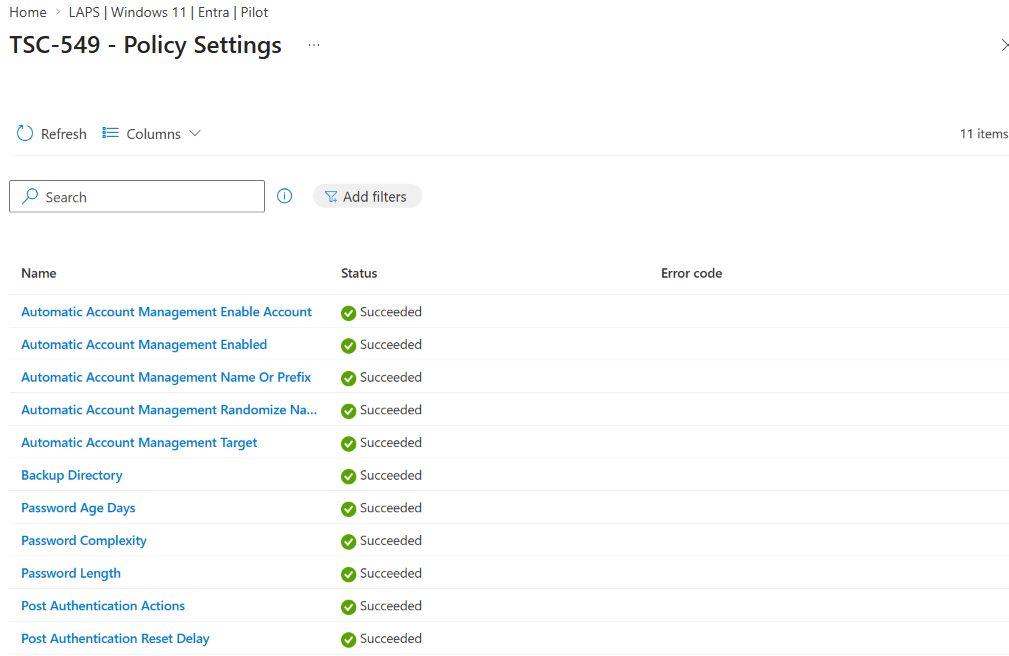Image resolution: width=1009 pixels, height=656 pixels.
Task: Click Succeeded status text for Password Length
Action: click(391, 573)
